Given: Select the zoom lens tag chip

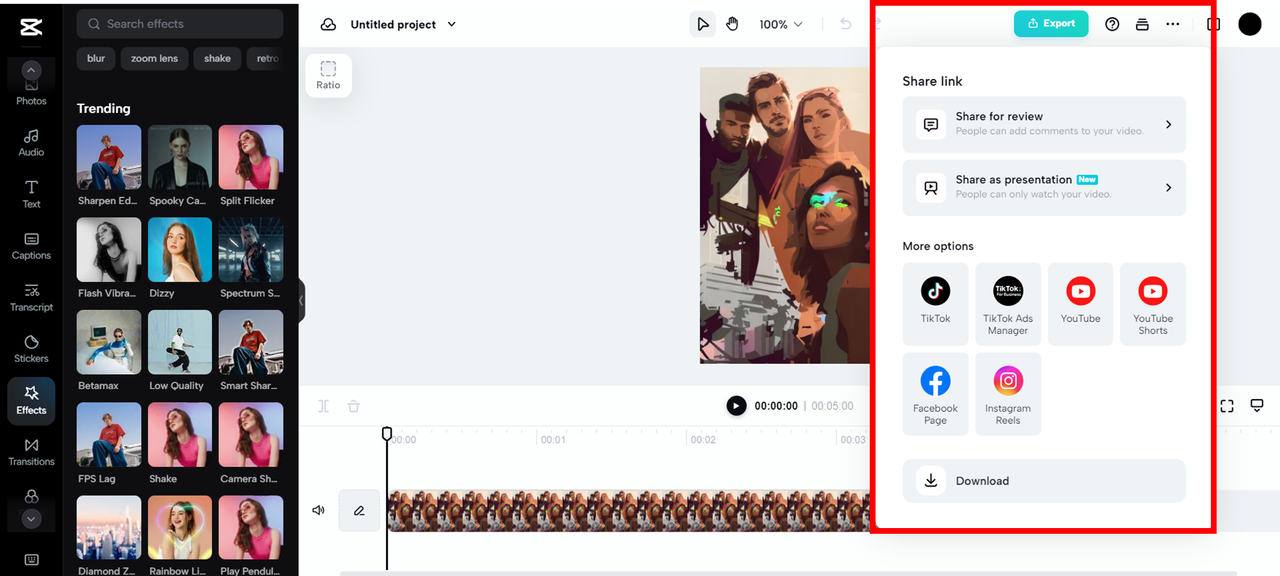Looking at the screenshot, I should tap(155, 58).
